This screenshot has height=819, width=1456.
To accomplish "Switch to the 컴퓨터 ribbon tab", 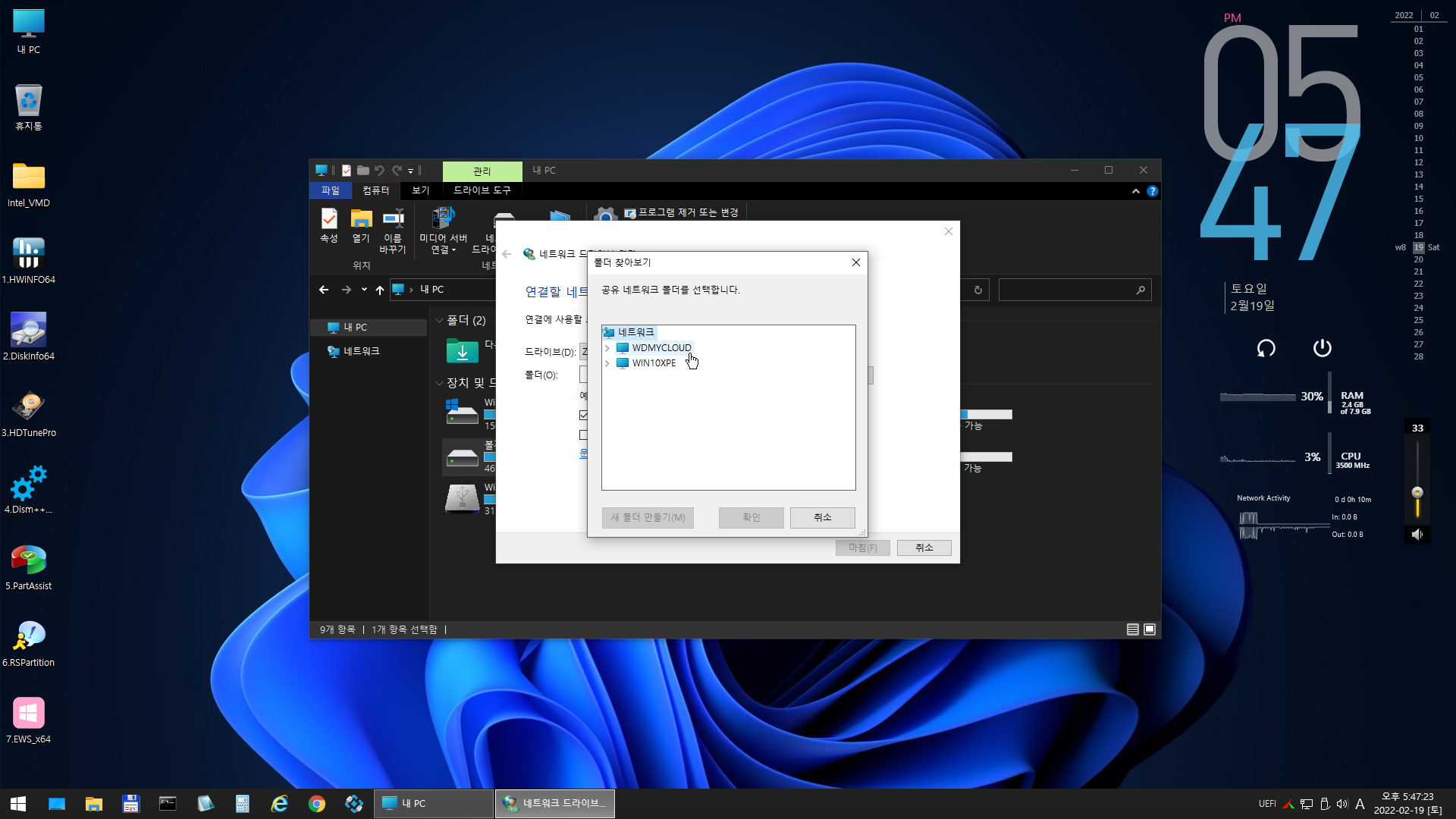I will click(x=375, y=190).
